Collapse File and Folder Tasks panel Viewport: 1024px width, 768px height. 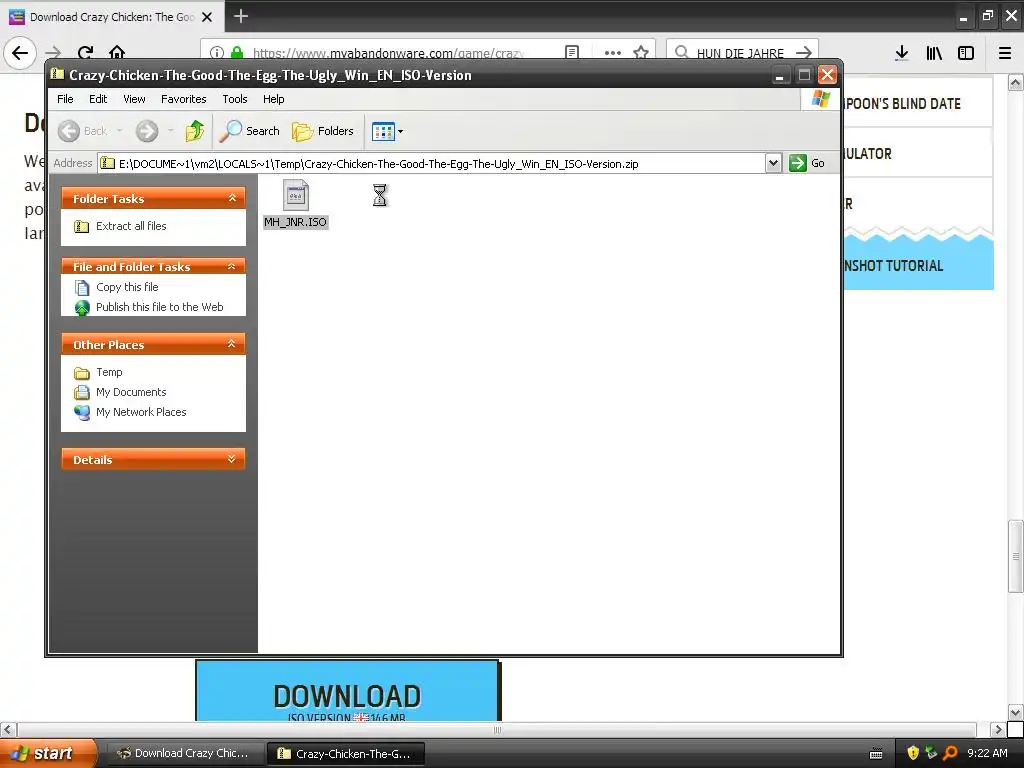231,266
